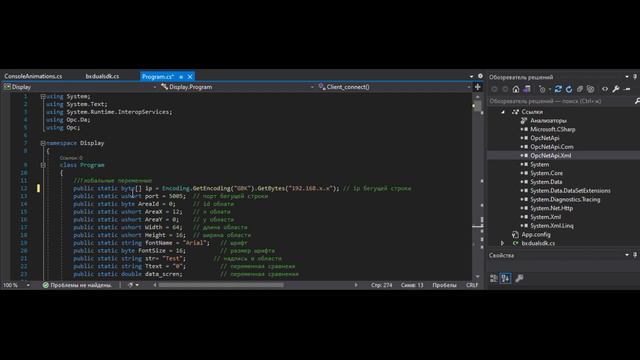Select the System.Net.Http reference
The height and width of the screenshot is (360, 640).
(551, 208)
